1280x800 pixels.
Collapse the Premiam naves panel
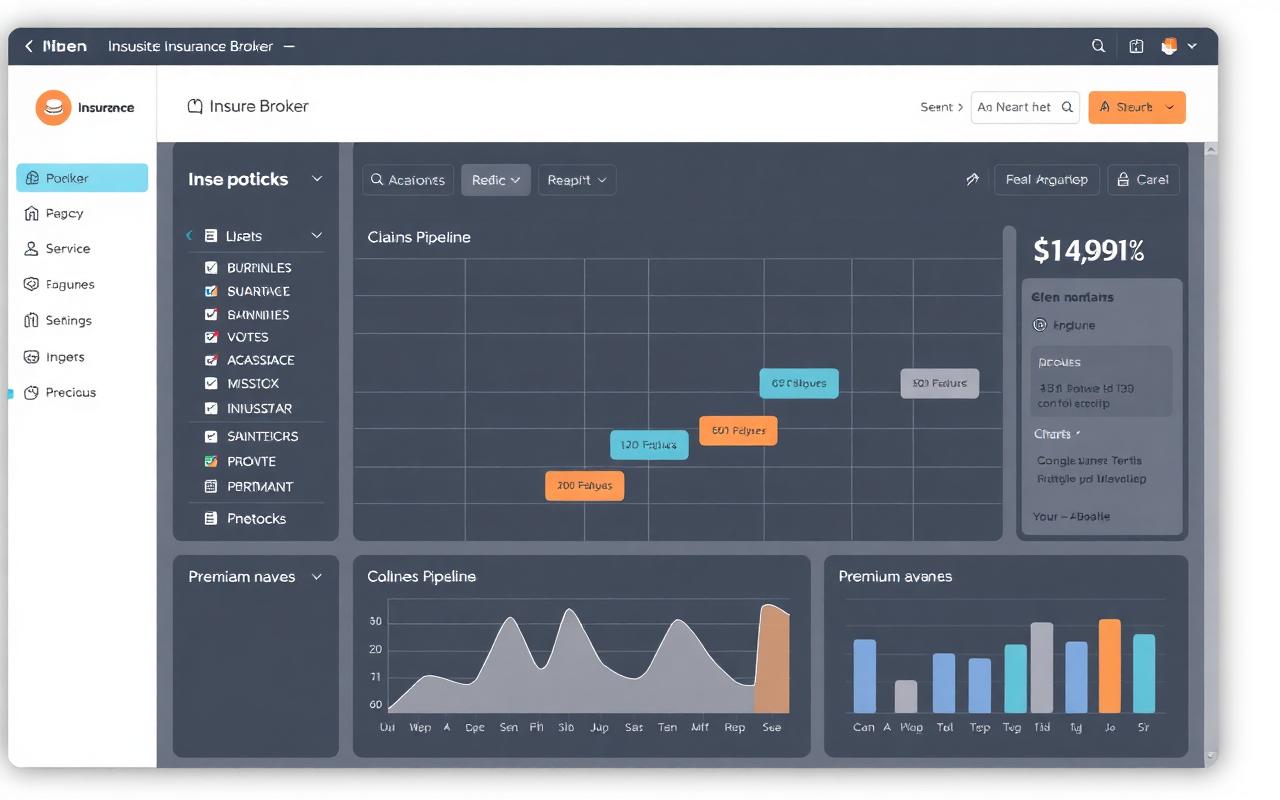[x=318, y=577]
